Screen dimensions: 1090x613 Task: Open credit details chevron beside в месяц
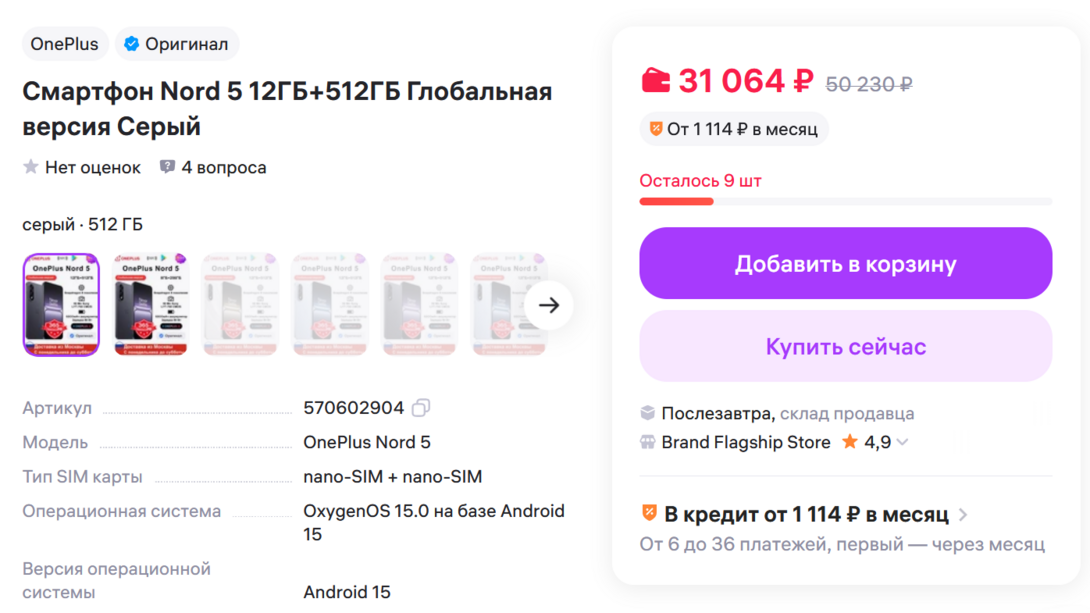[x=963, y=515]
